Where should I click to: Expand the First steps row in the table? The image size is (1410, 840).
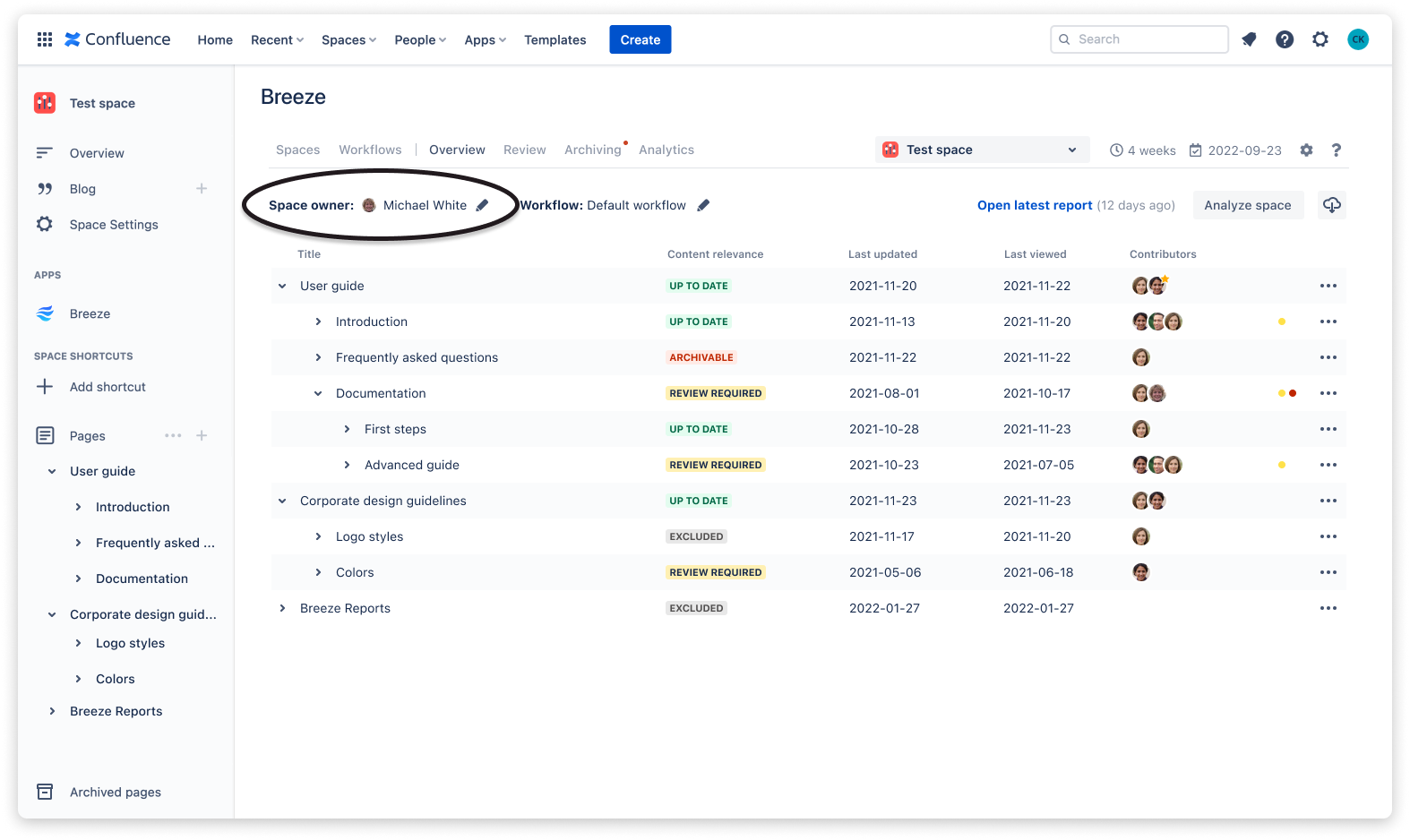pyautogui.click(x=347, y=429)
